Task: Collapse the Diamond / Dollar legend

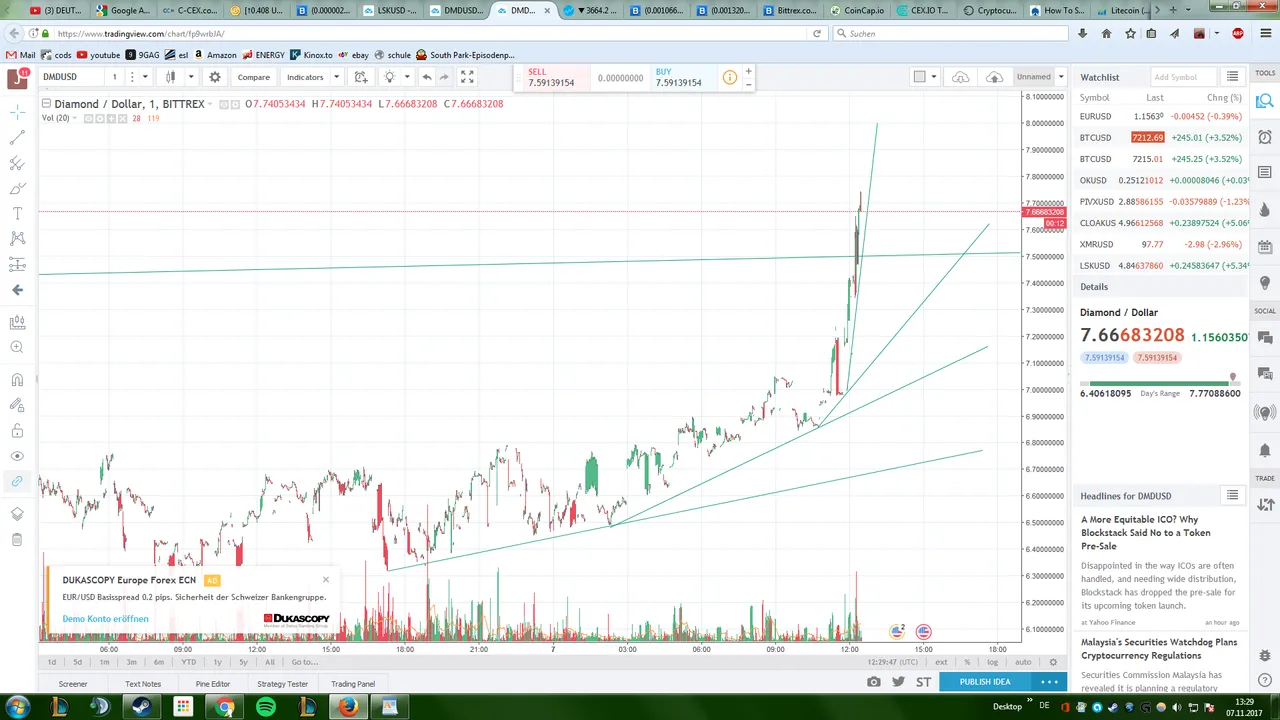Action: tap(46, 104)
